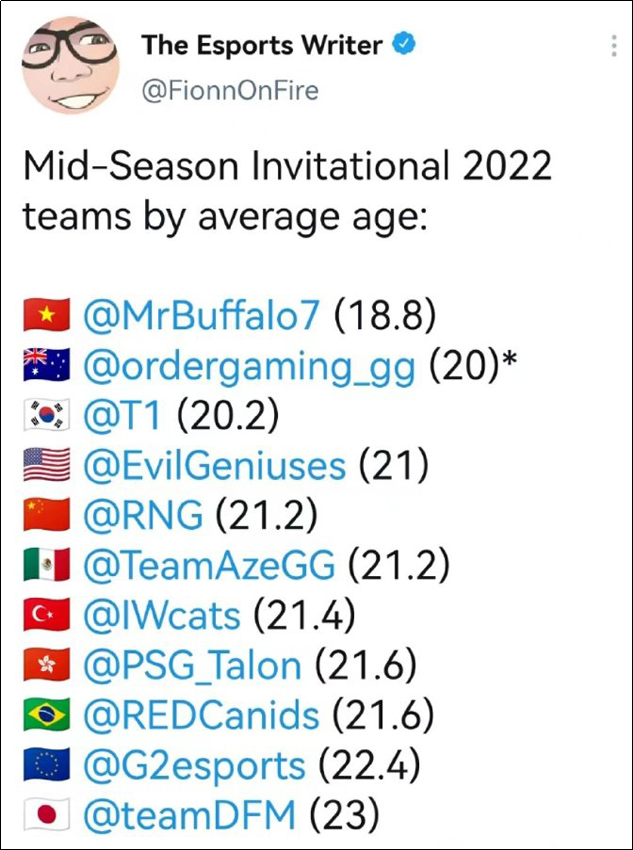The width and height of the screenshot is (633, 850).
Task: Visit the @RNG mention link
Action: 143,516
